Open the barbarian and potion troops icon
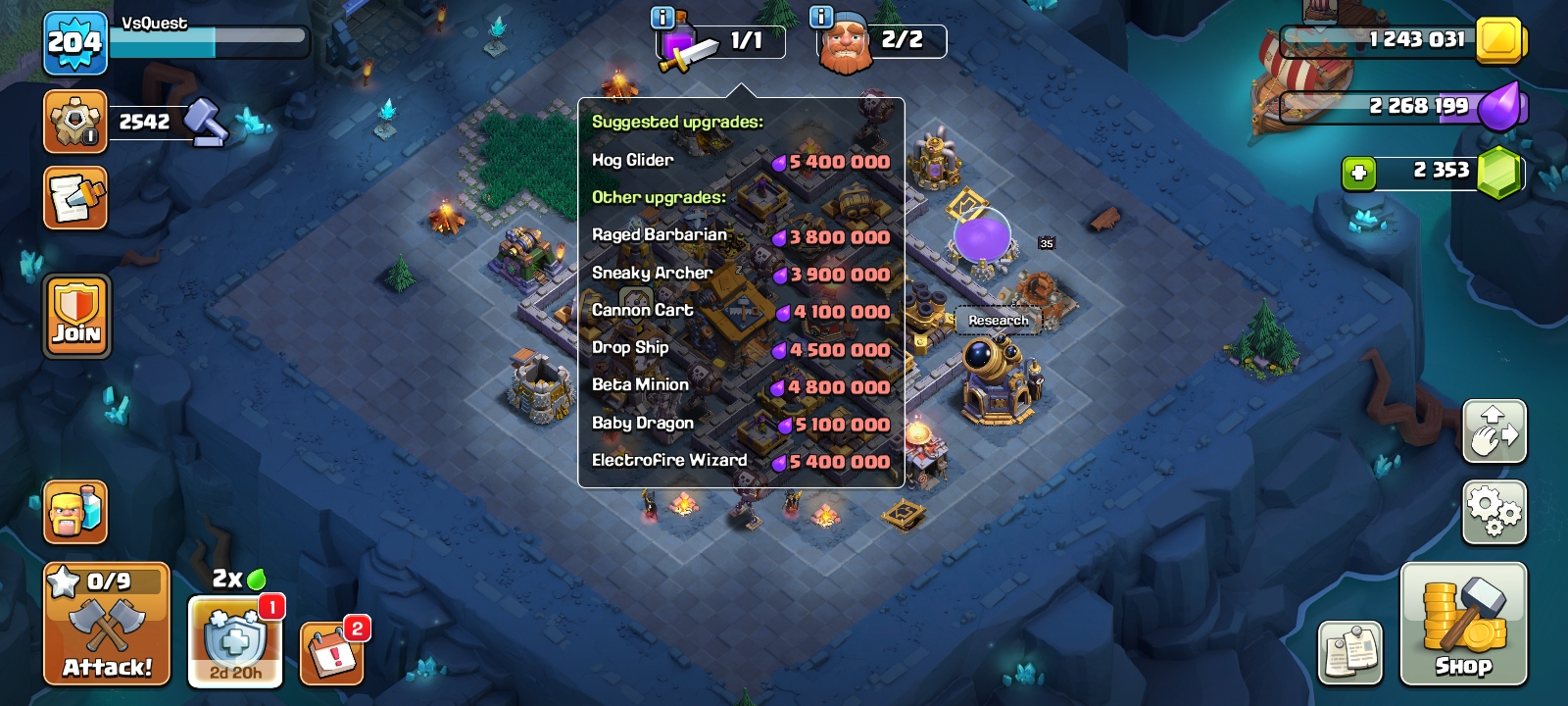The width and height of the screenshot is (1568, 706). [x=75, y=512]
